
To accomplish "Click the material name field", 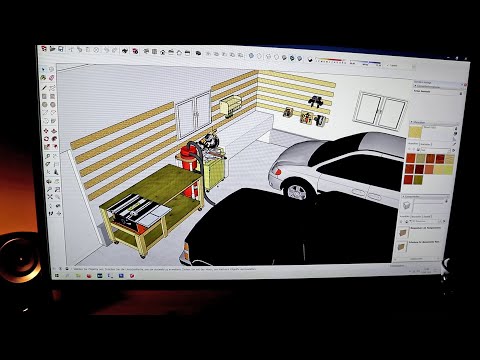I will point(438,128).
